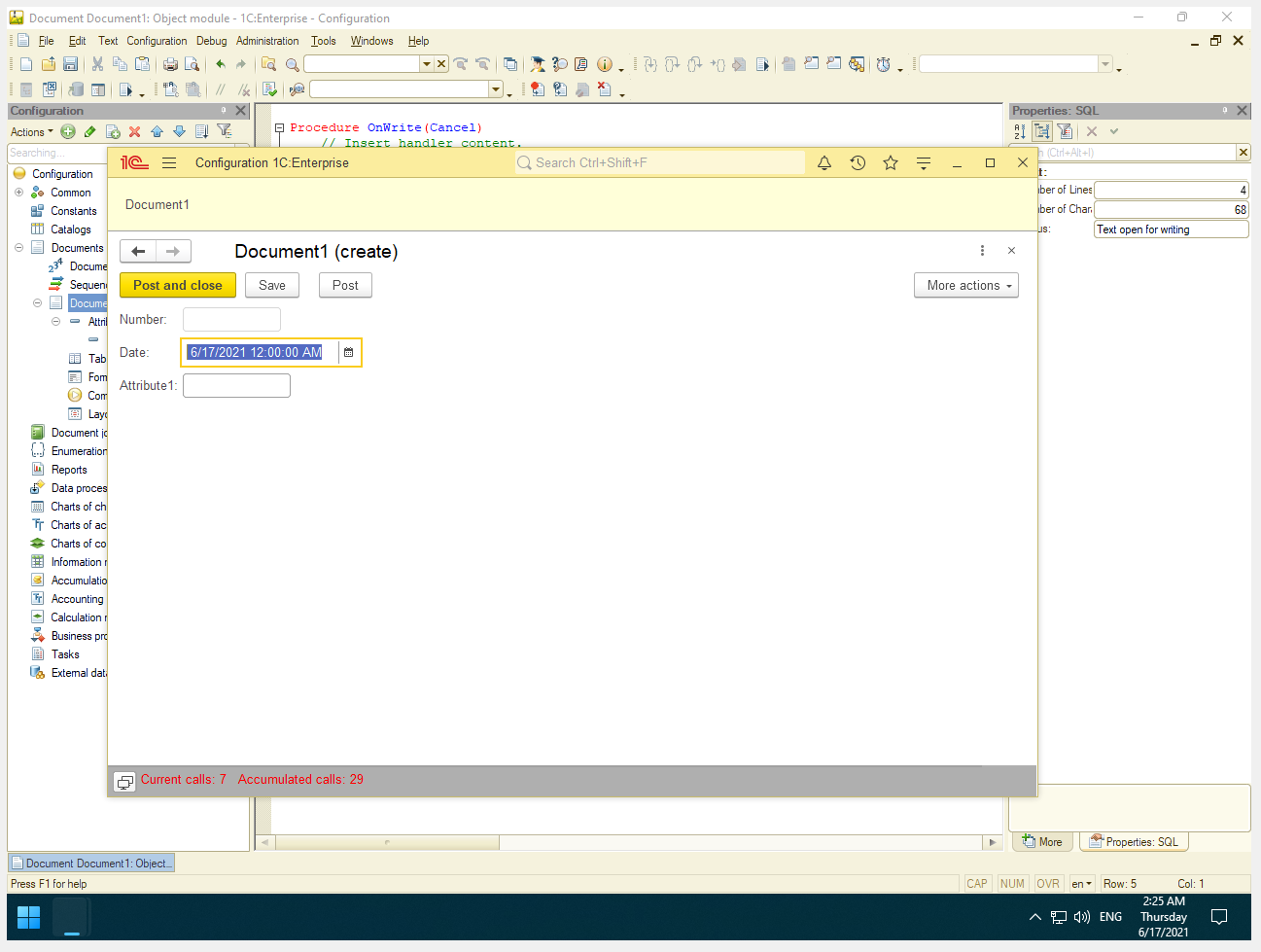The image size is (1261, 952).
Task: Click the Cut scissors icon
Action: [97, 64]
